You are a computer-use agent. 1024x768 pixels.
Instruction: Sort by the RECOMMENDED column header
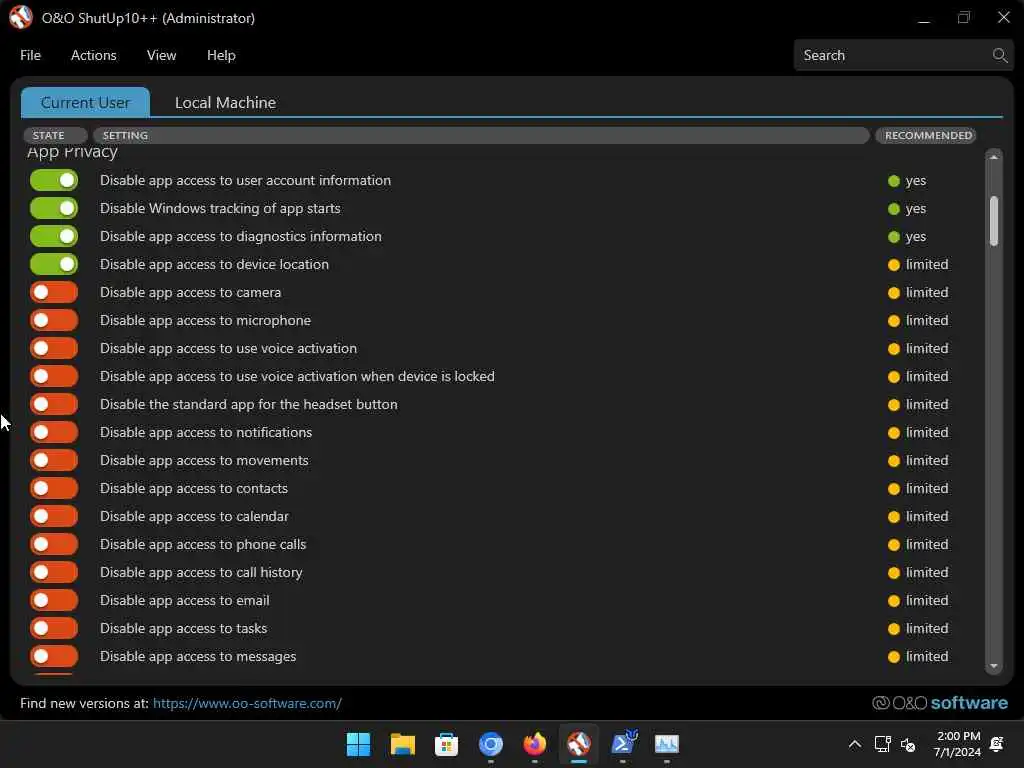click(x=925, y=135)
